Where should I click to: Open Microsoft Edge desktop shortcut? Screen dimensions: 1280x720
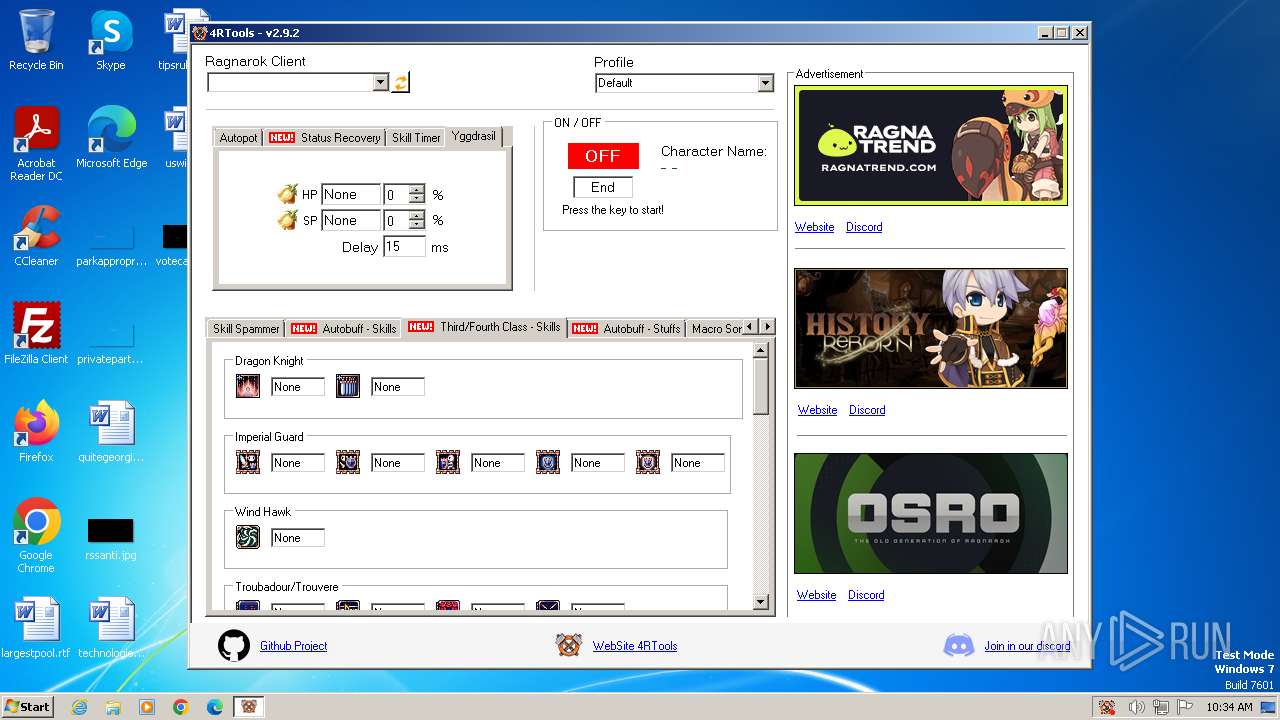111,138
